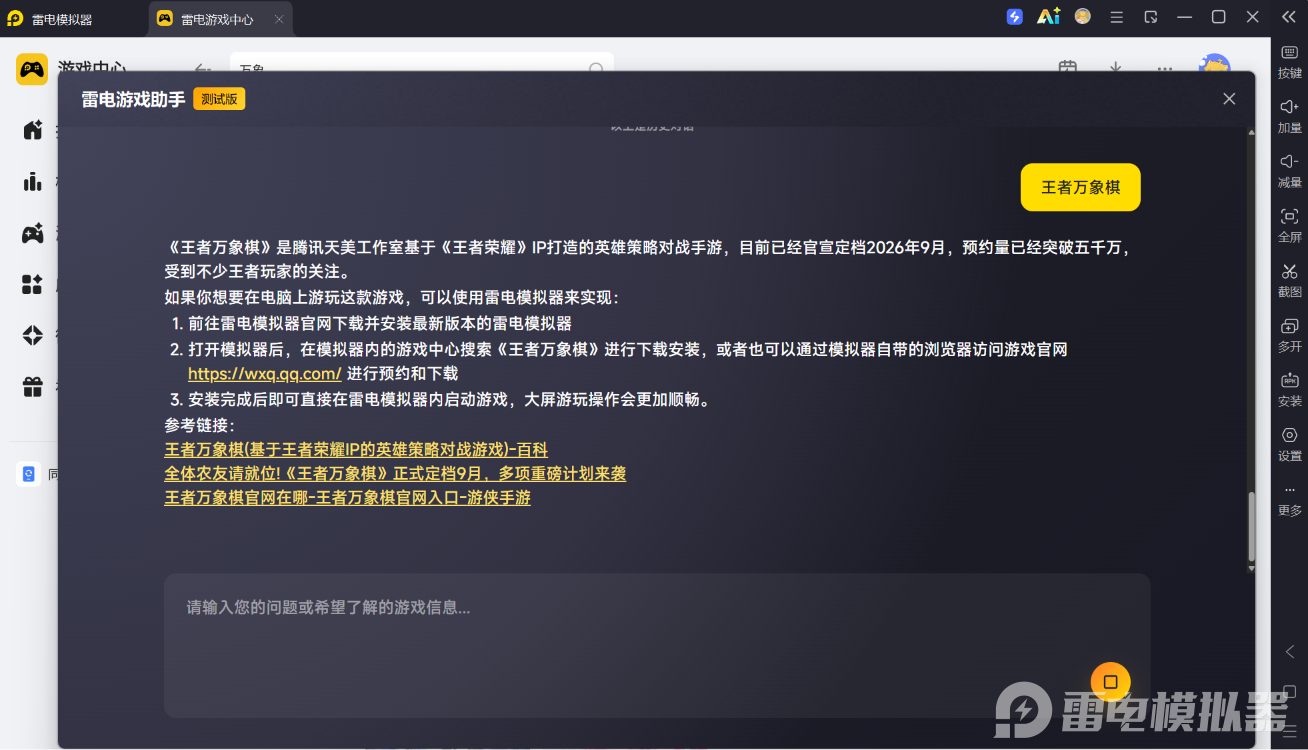Close the 雷电游戏助手 dialog

(1229, 98)
